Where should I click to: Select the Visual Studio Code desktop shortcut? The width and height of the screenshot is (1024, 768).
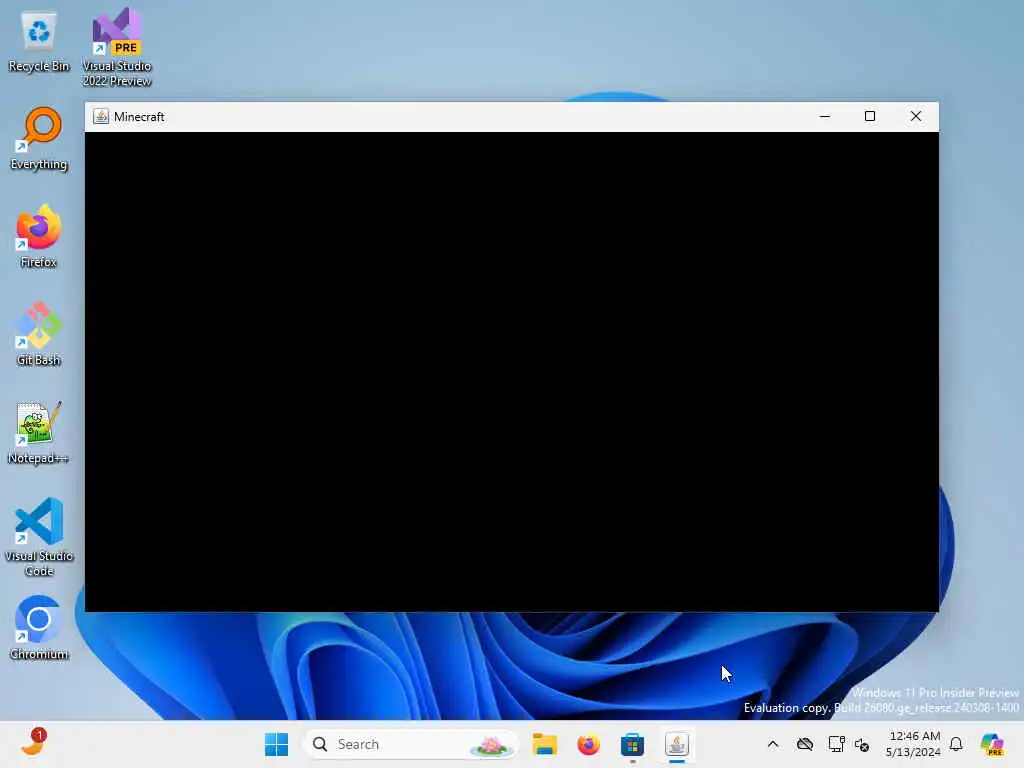pyautogui.click(x=39, y=537)
